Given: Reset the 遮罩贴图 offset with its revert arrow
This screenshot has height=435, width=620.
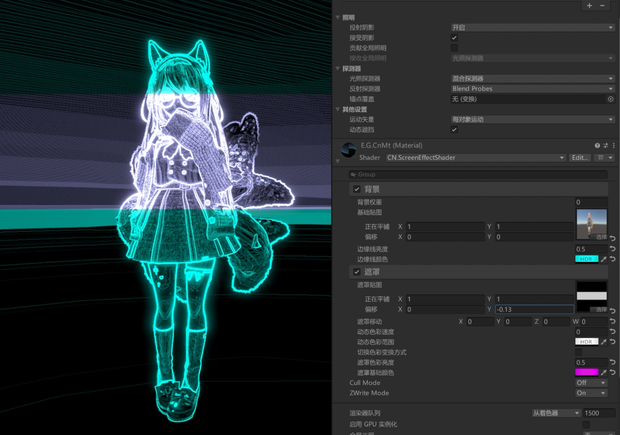Looking at the screenshot, I should pyautogui.click(x=612, y=311).
